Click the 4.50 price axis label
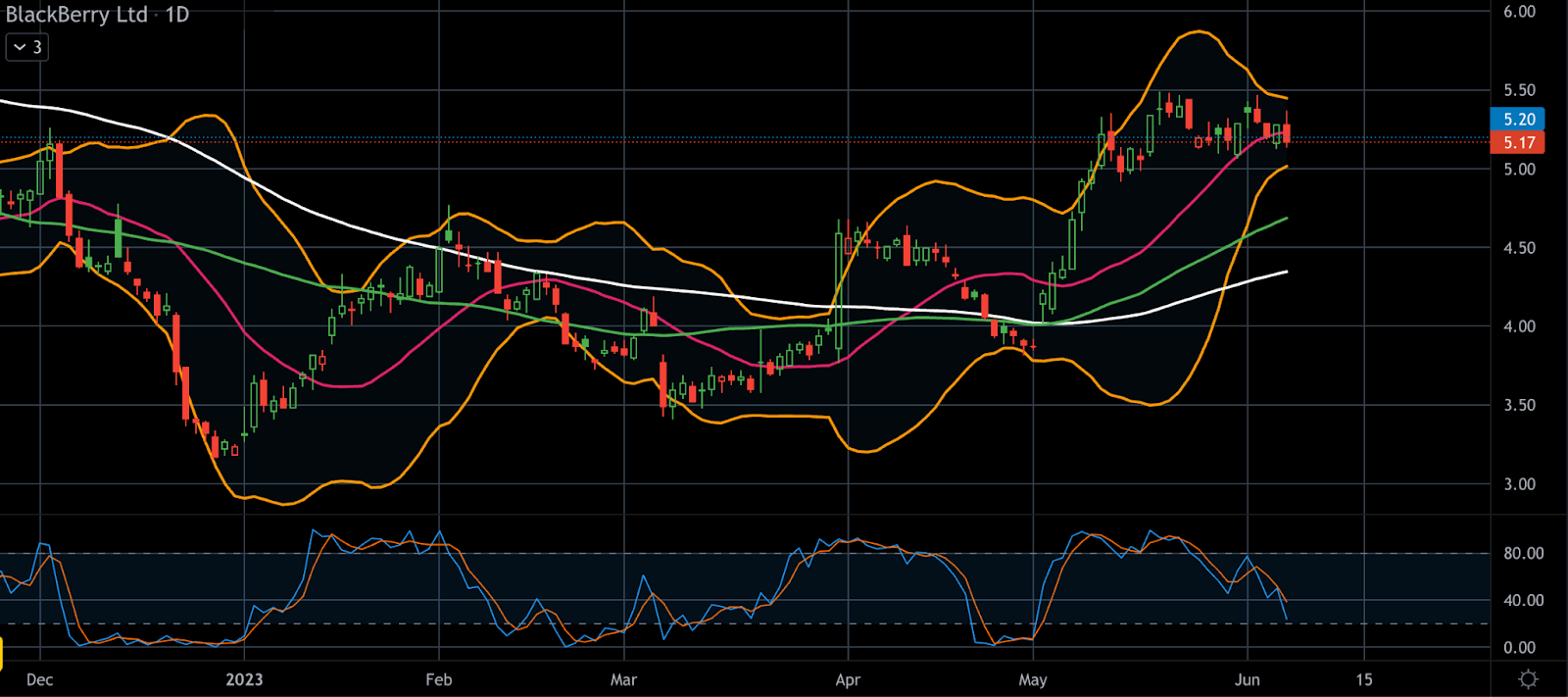1568x697 pixels. point(1519,248)
